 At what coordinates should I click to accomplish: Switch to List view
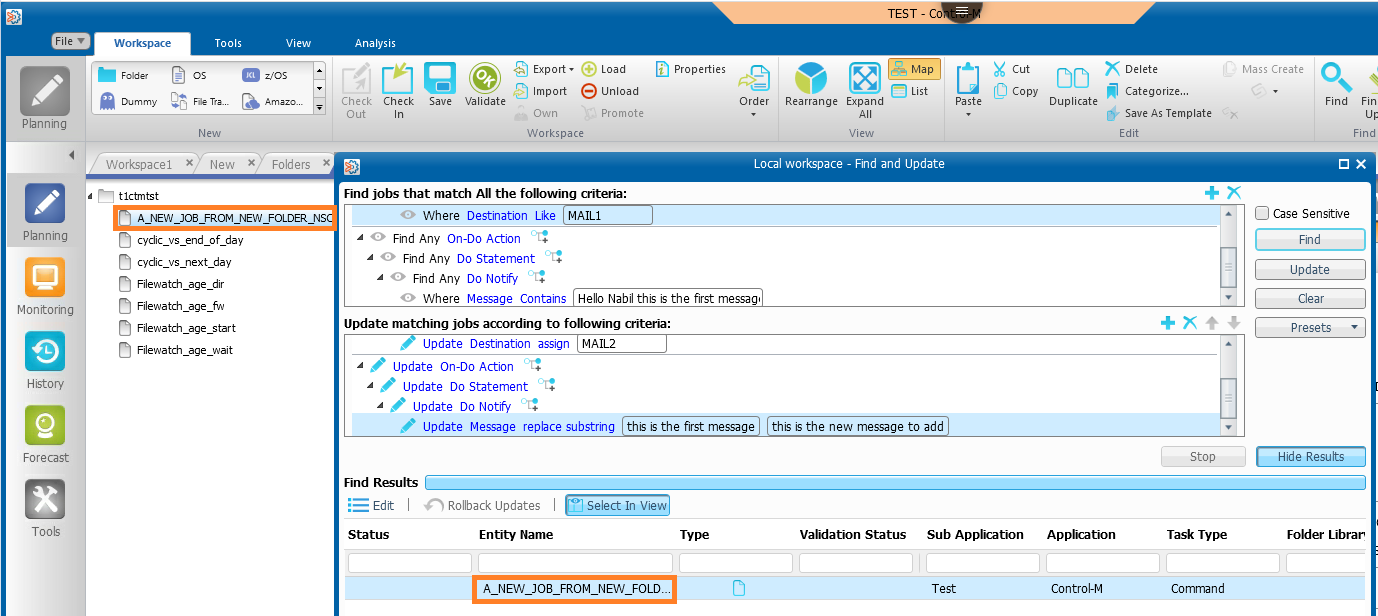910,91
